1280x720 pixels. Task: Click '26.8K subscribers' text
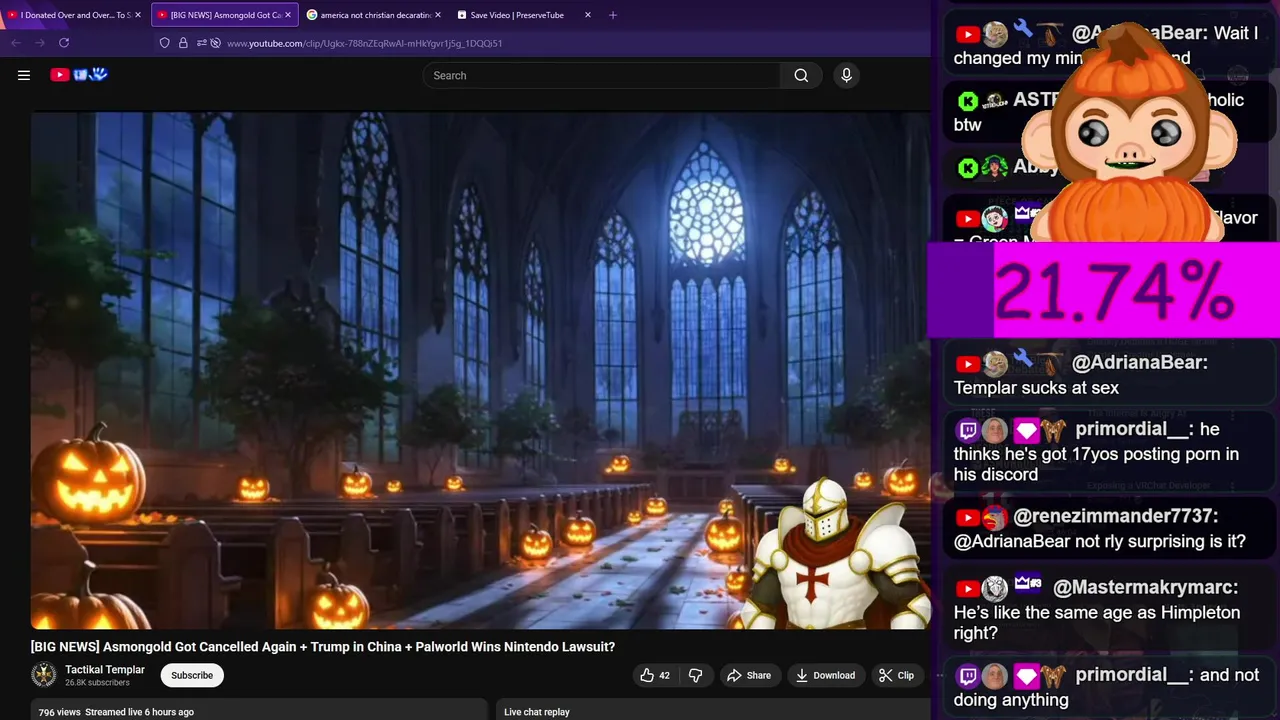(x=97, y=683)
